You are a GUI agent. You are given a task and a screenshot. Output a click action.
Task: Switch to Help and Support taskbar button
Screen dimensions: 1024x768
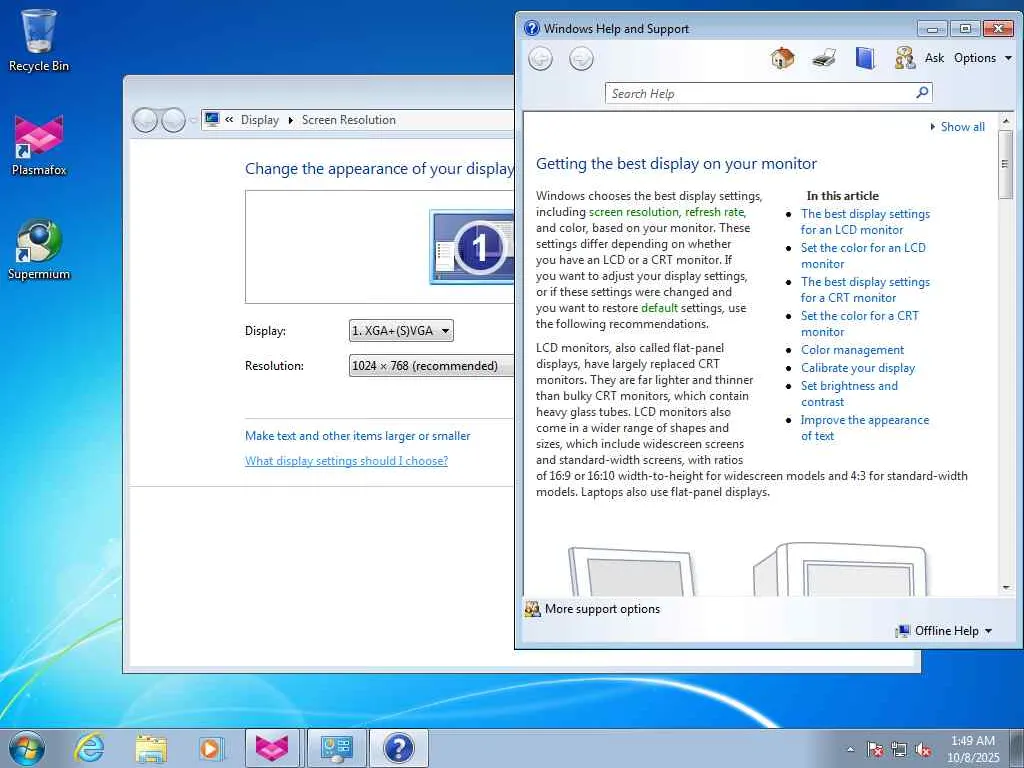[x=399, y=748]
